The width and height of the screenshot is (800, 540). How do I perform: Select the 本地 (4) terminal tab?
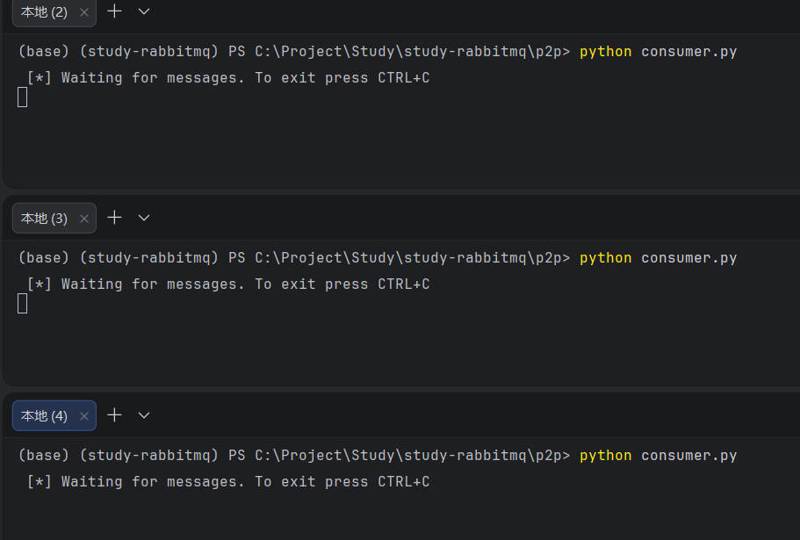click(44, 415)
